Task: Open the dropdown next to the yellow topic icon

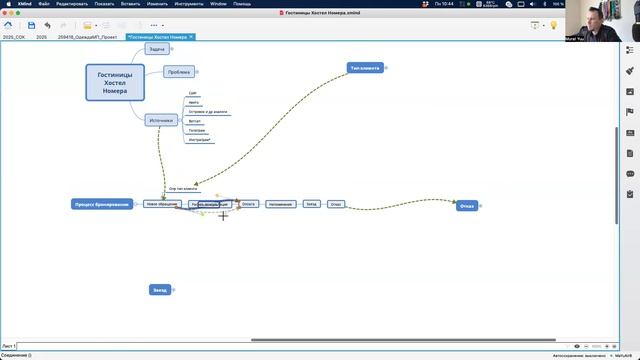Action: (x=96, y=26)
